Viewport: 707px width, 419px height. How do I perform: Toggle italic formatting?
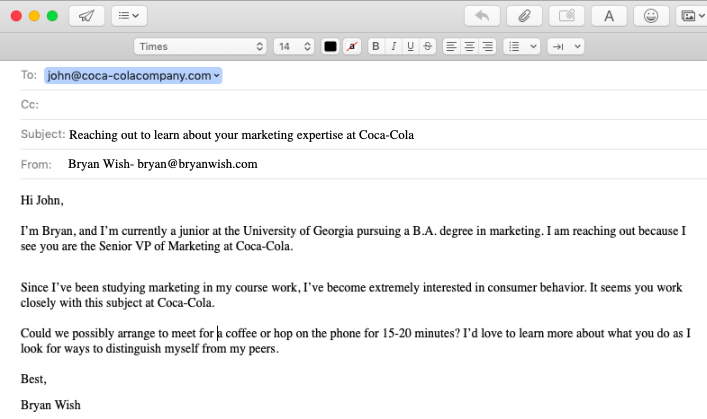[393, 46]
